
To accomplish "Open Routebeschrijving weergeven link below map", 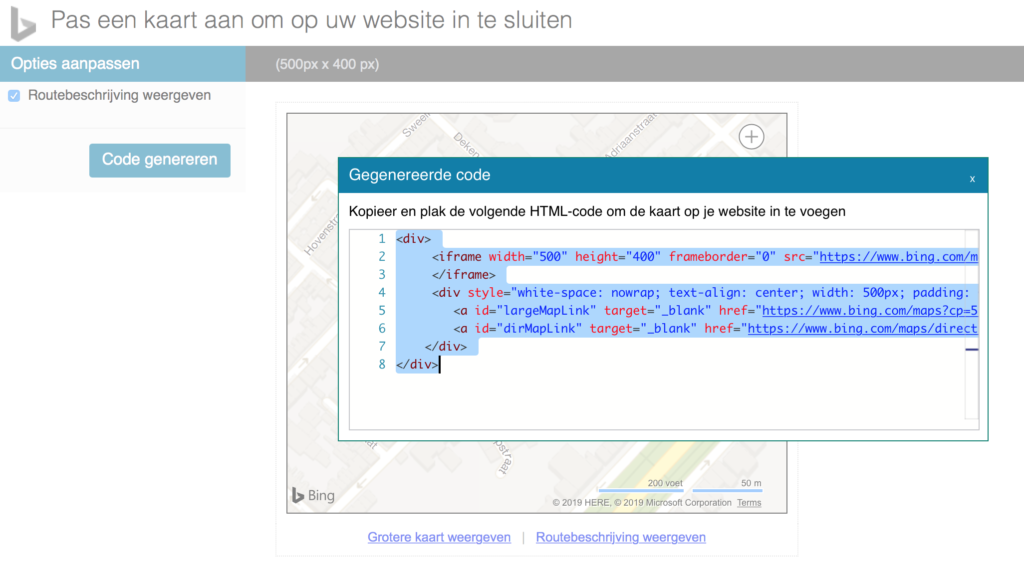I will click(x=620, y=537).
